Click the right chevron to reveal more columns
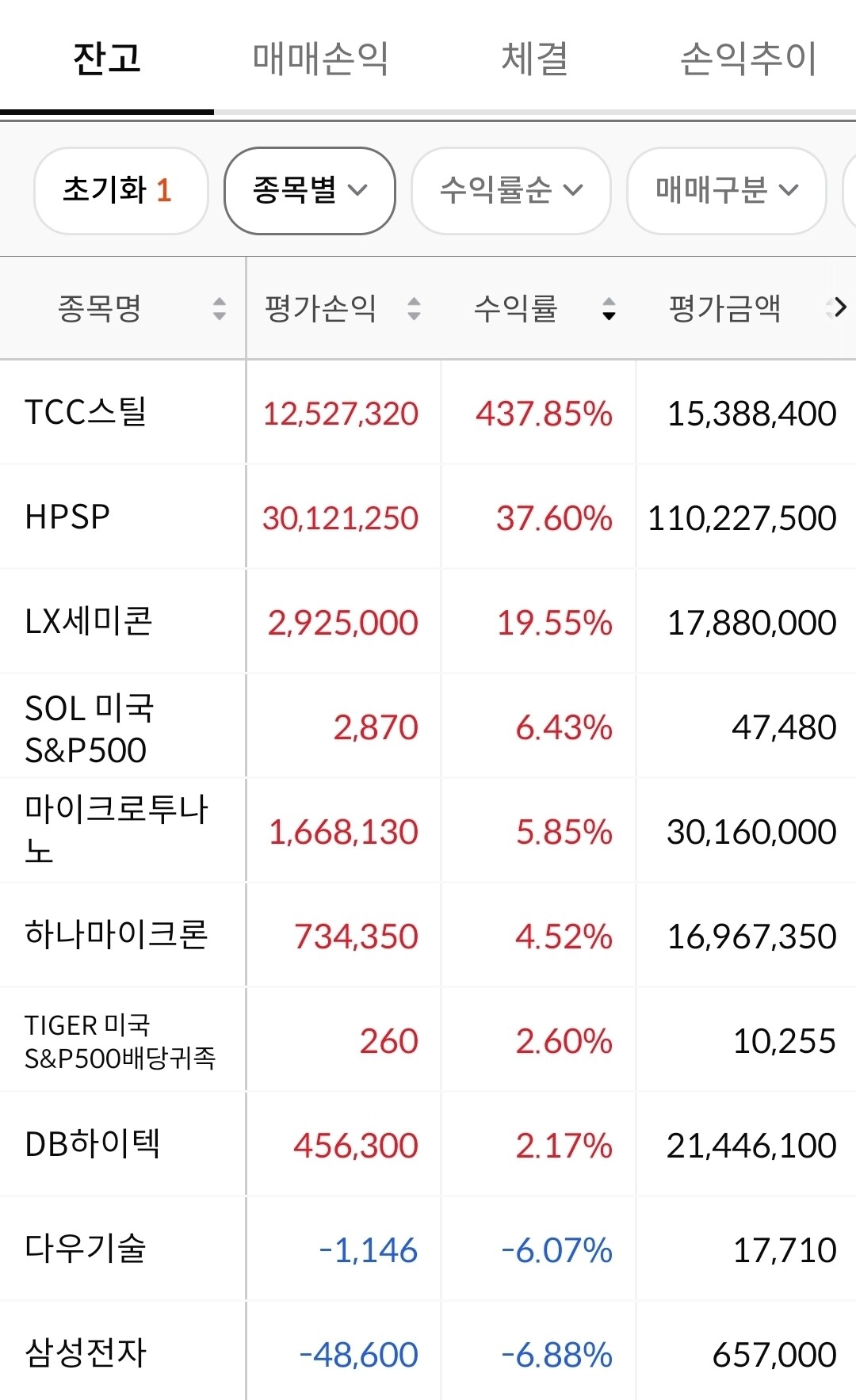Viewport: 856px width, 1400px height. coord(842,307)
